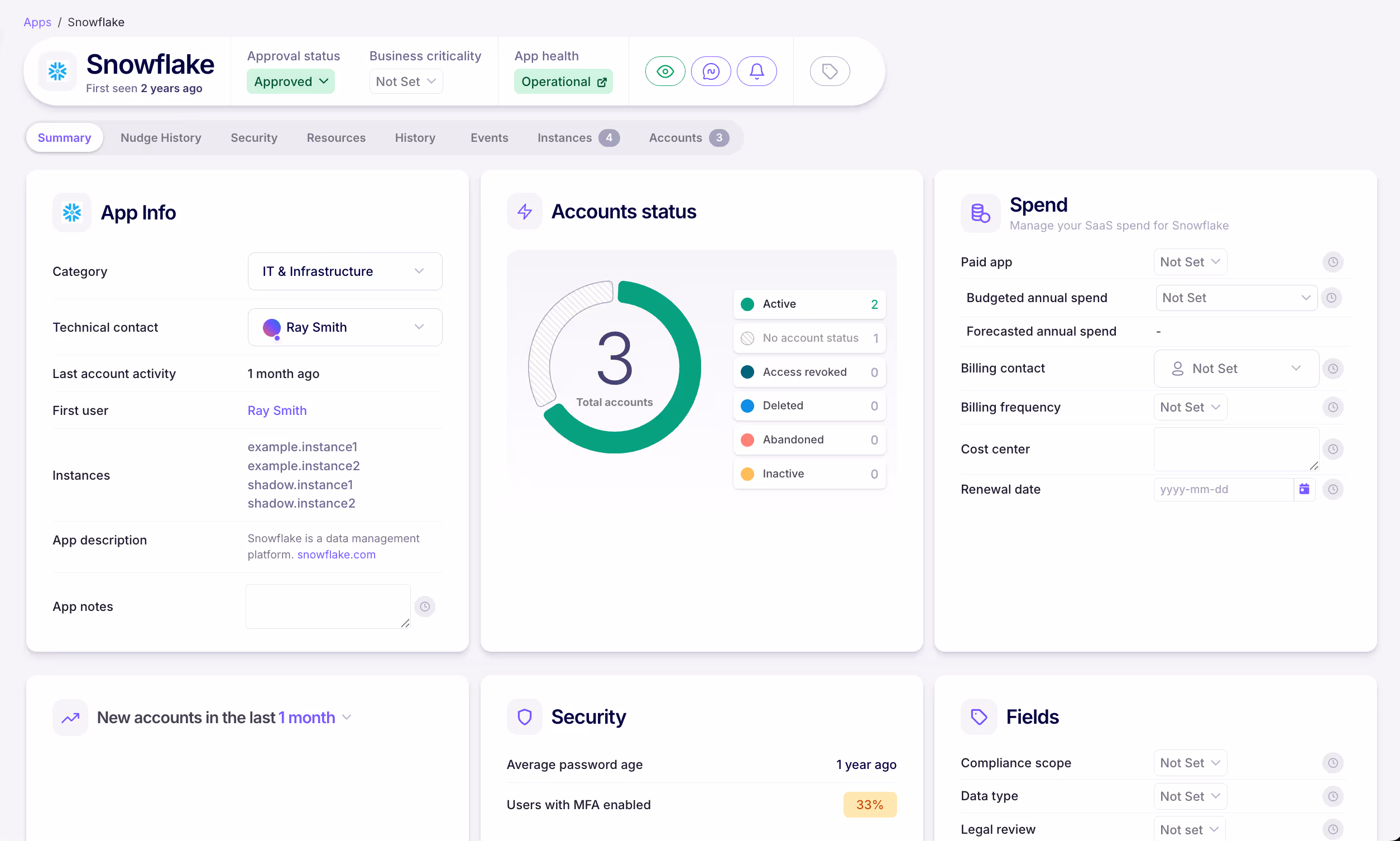Open the Legal review Not set dropdown
The width and height of the screenshot is (1400, 841).
[1190, 830]
